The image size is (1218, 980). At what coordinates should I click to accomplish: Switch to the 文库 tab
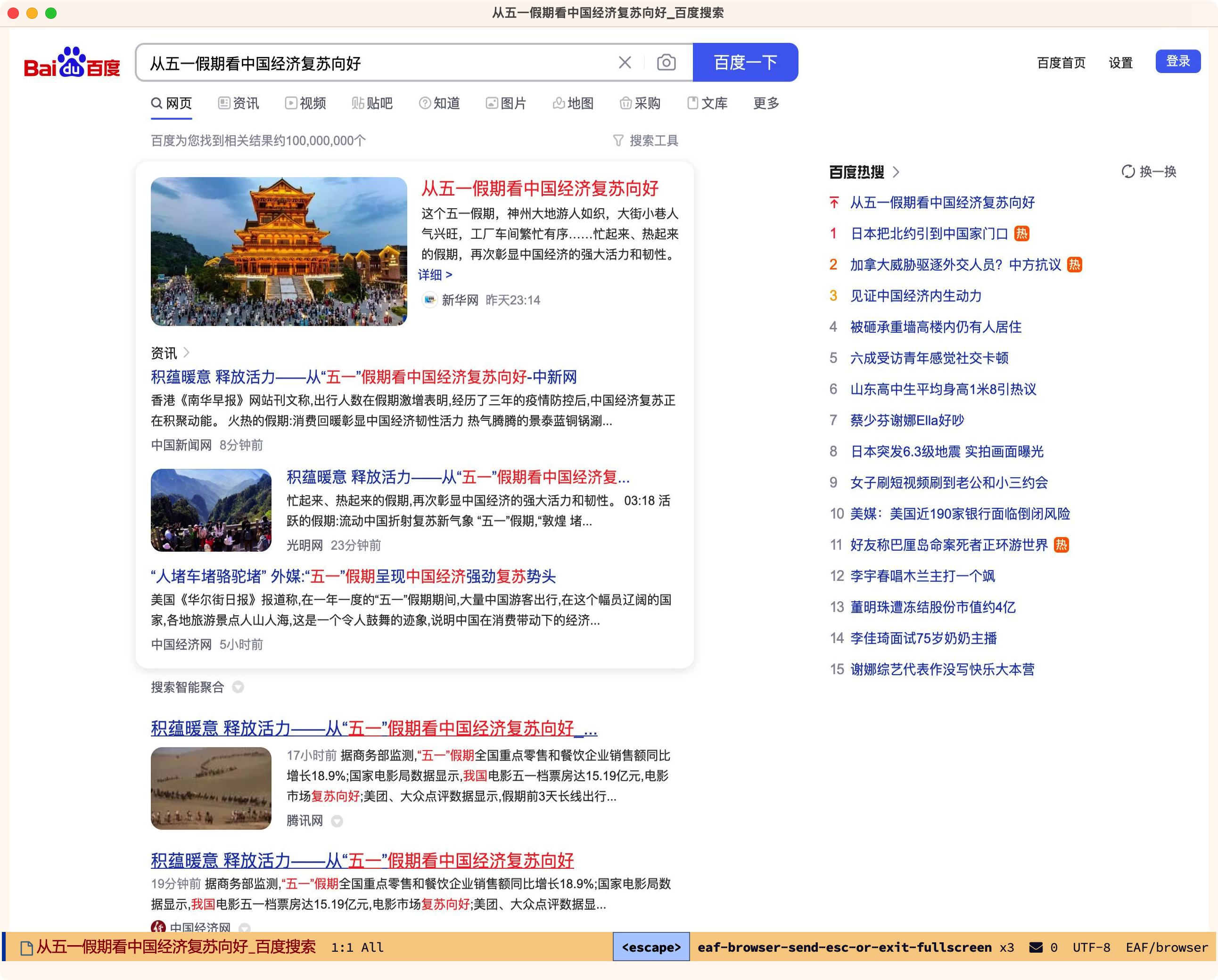(x=708, y=103)
